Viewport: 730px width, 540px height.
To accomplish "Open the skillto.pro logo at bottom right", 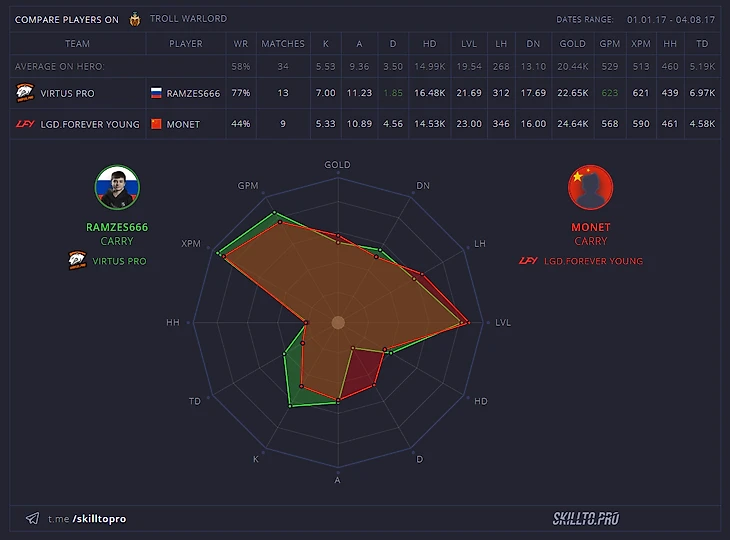I will (585, 518).
